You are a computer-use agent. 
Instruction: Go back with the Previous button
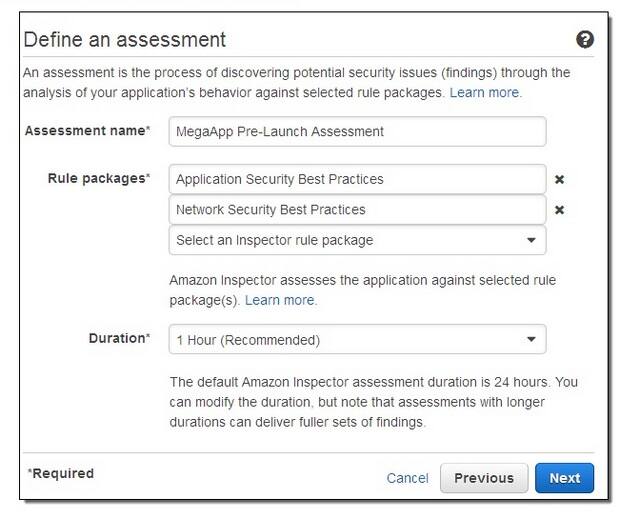point(484,478)
